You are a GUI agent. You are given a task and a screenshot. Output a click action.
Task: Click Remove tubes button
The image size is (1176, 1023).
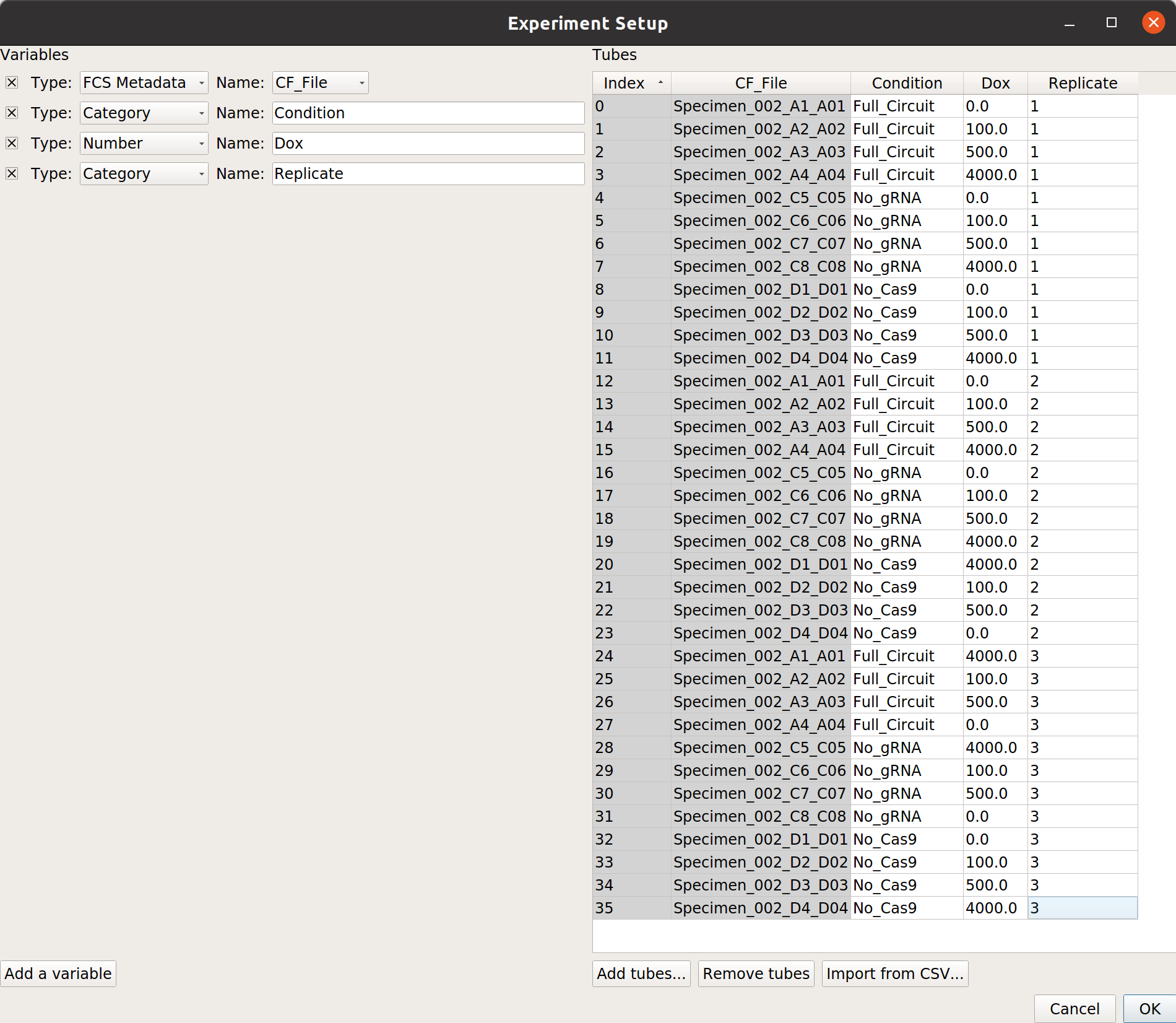[x=756, y=973]
